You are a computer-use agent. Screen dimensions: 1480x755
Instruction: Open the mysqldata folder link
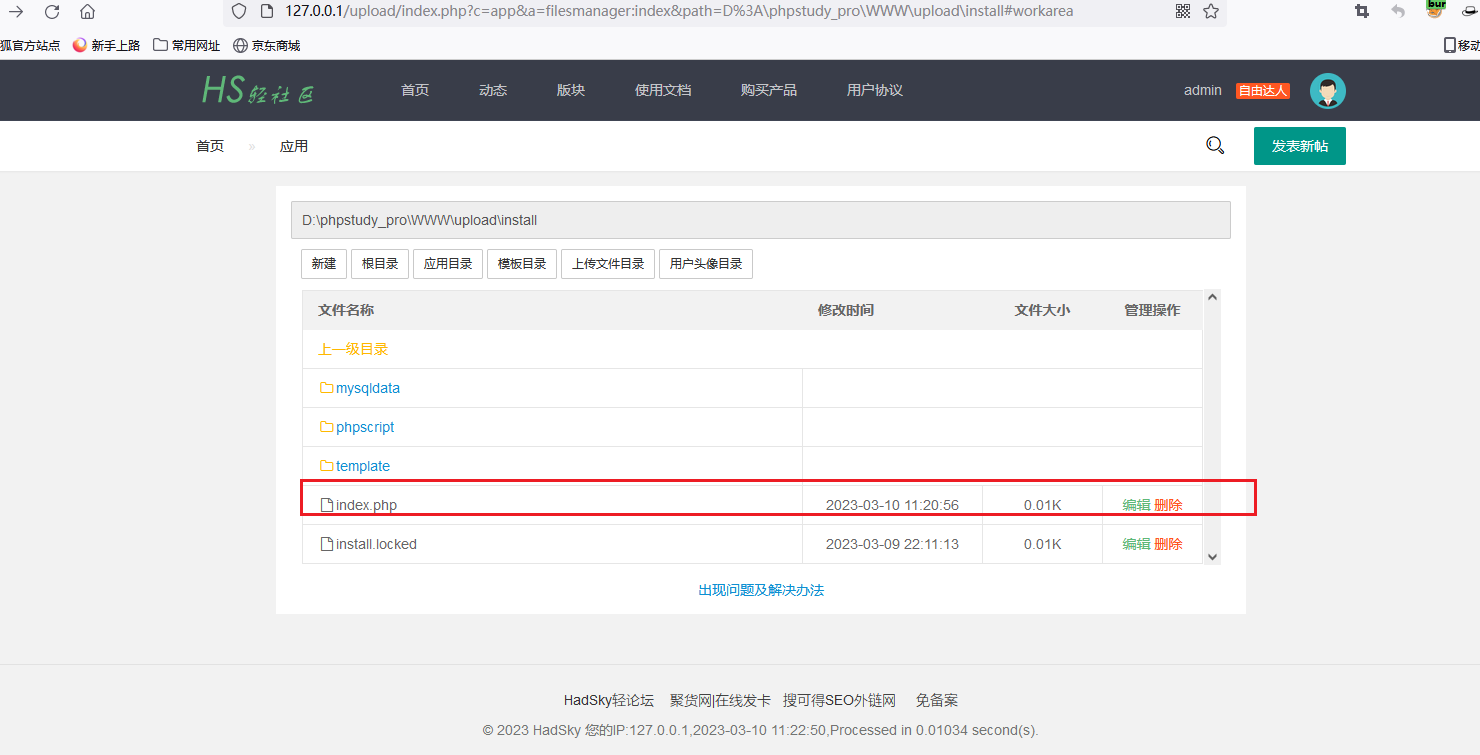coord(368,388)
